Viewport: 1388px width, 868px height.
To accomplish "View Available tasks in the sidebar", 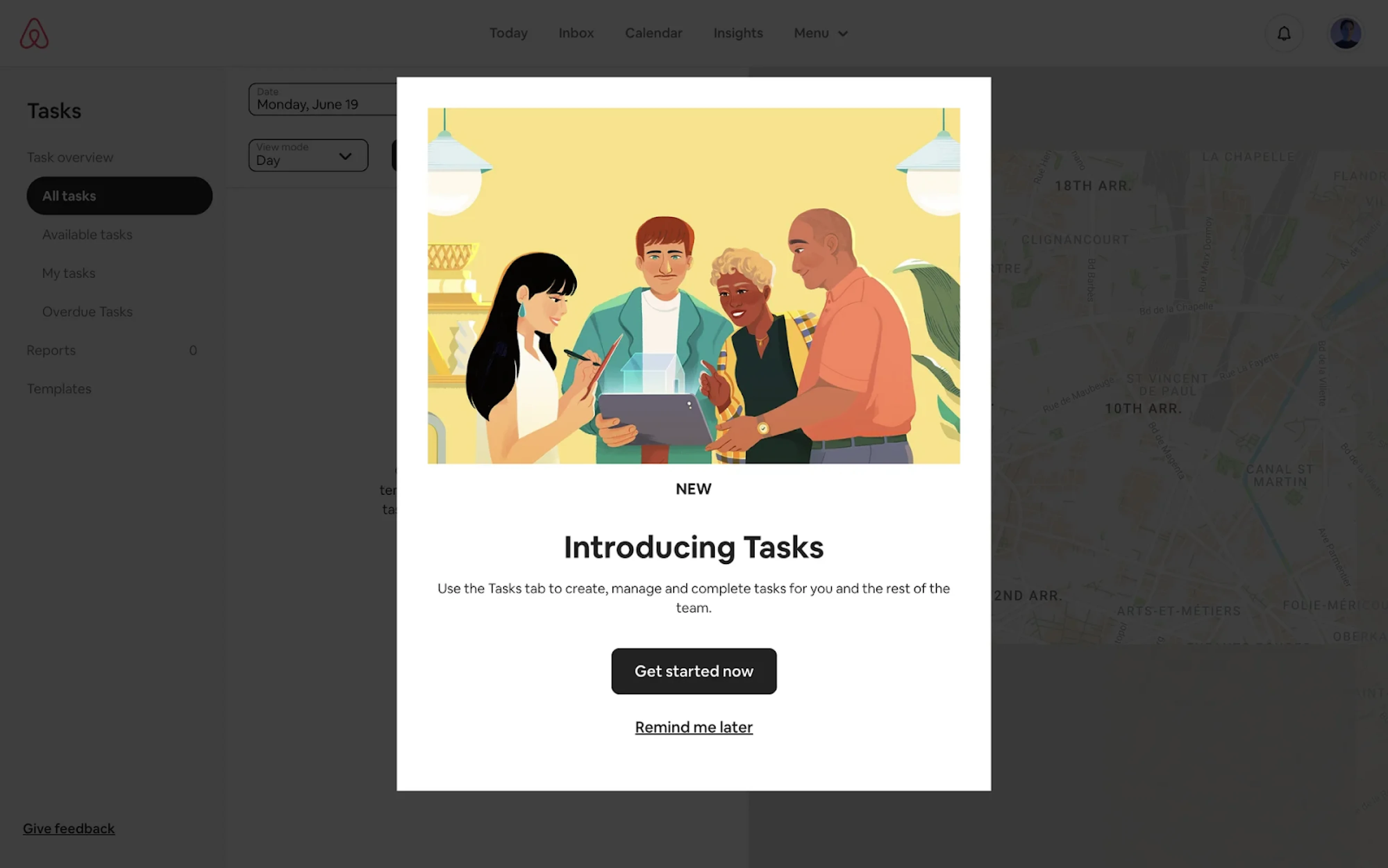I will [x=87, y=234].
